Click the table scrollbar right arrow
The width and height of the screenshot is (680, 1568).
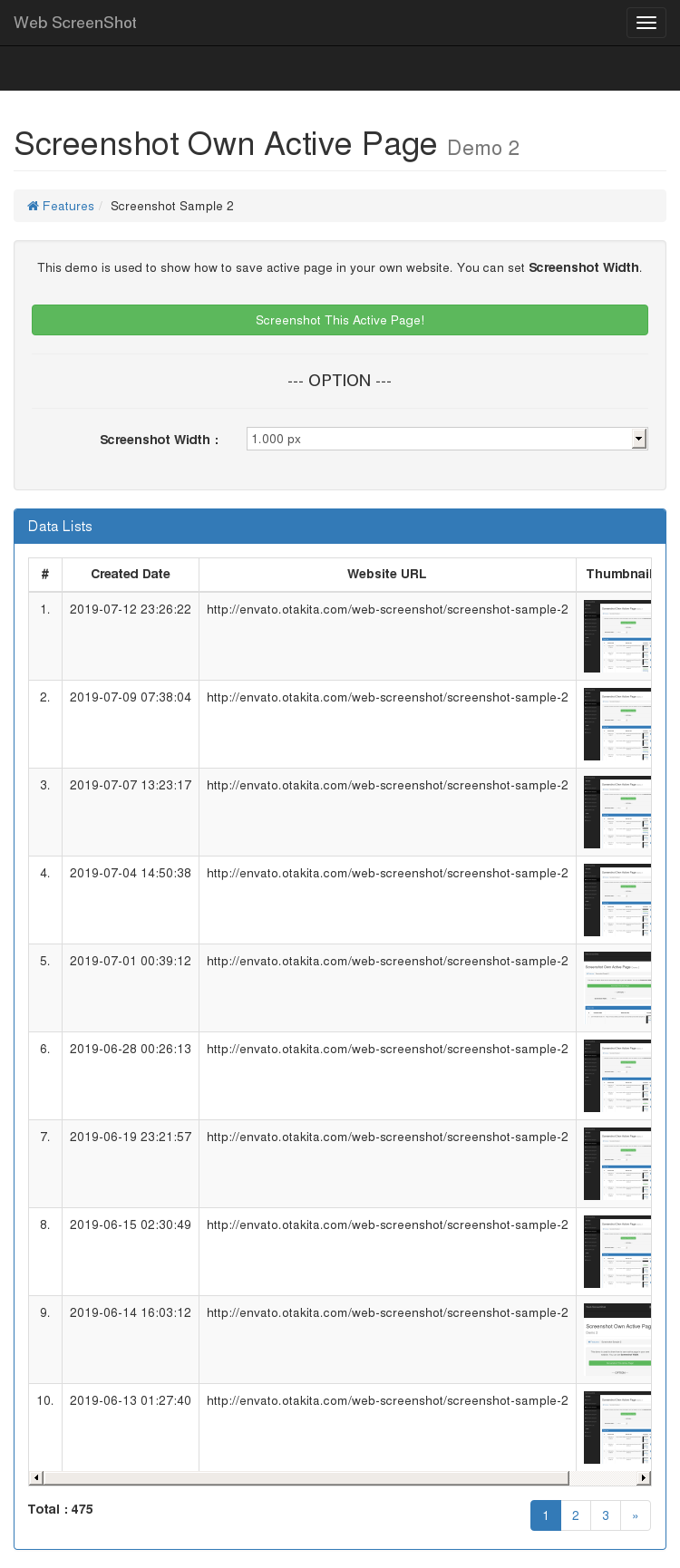tap(644, 1478)
